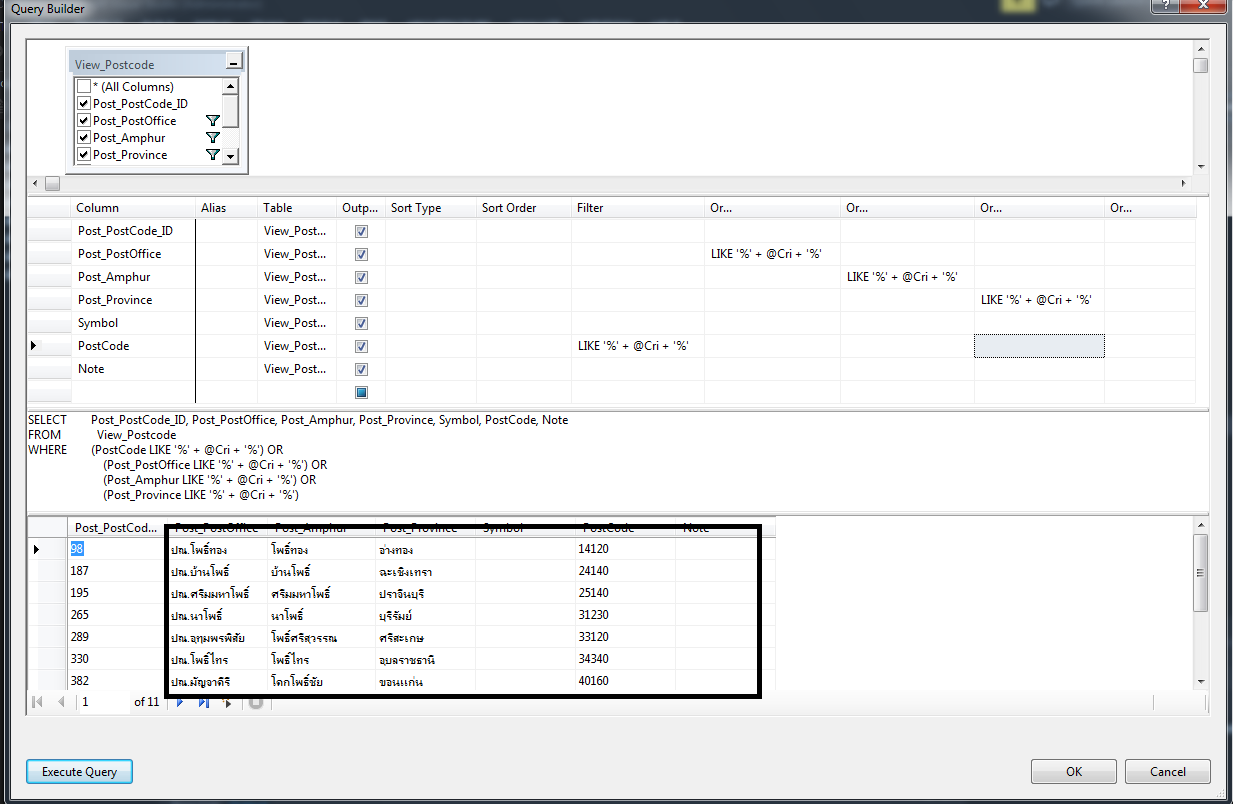
Task: Click the Cancel button
Action: click(1167, 772)
